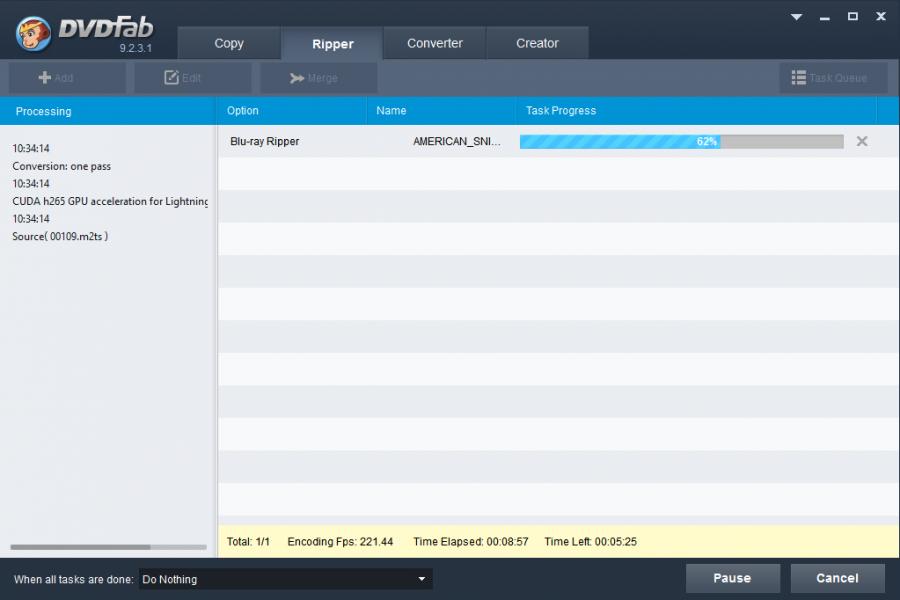Open the title bar dropdown menu arrow
This screenshot has height=600, width=900.
point(796,17)
